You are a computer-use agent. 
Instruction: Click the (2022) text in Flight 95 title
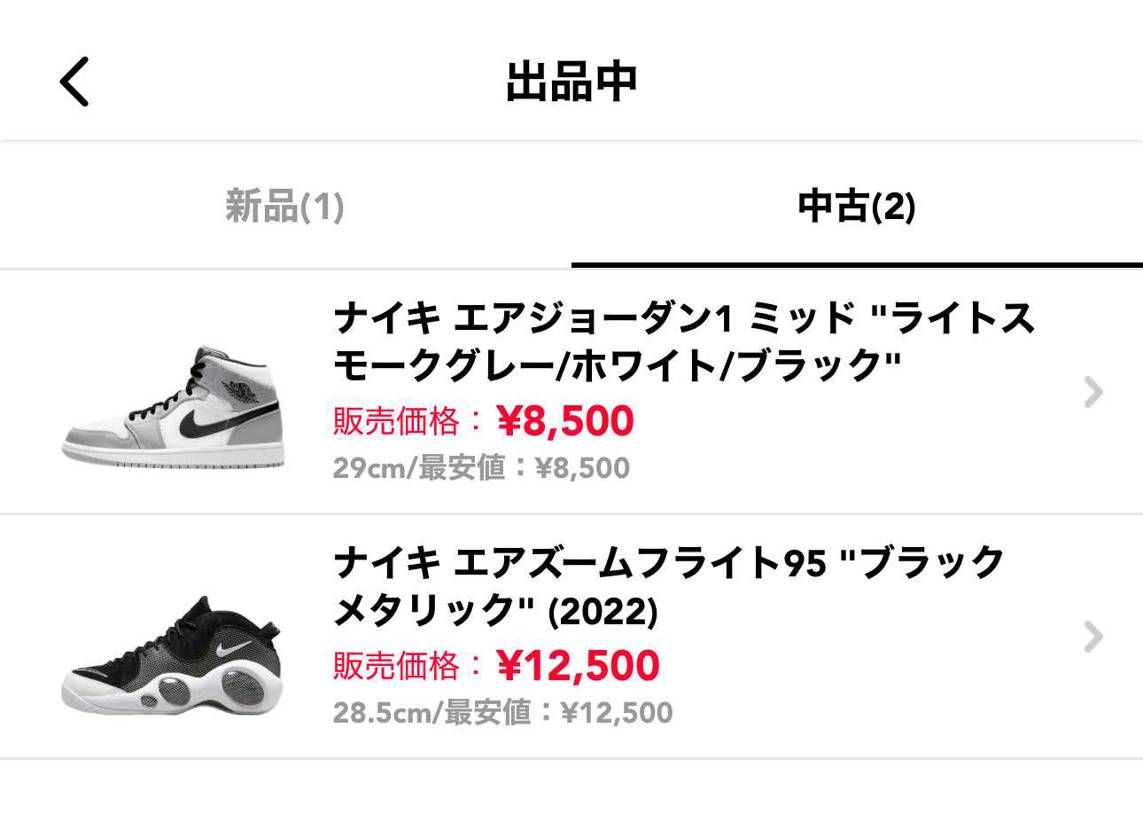(x=603, y=611)
